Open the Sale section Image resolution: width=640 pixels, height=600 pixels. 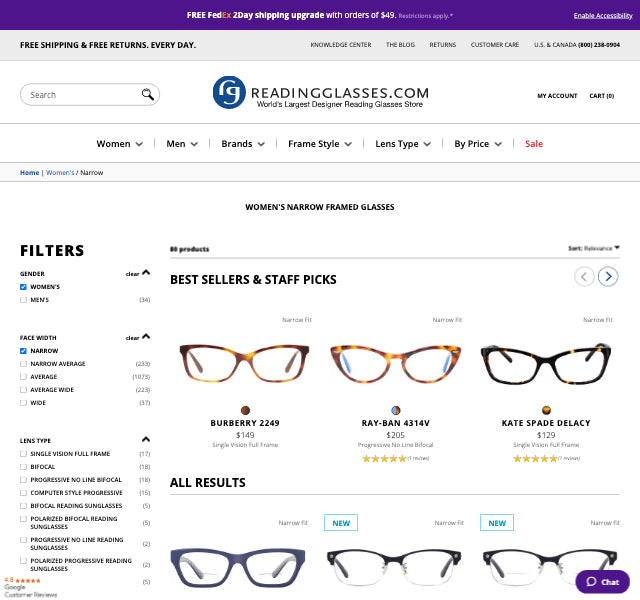tap(534, 144)
